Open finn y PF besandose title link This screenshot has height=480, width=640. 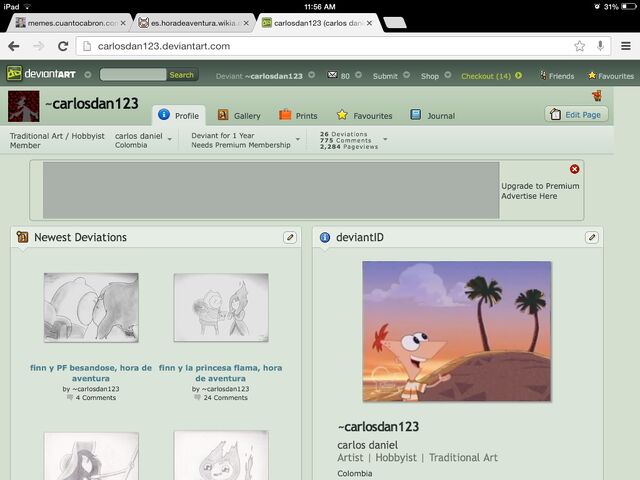click(x=91, y=373)
